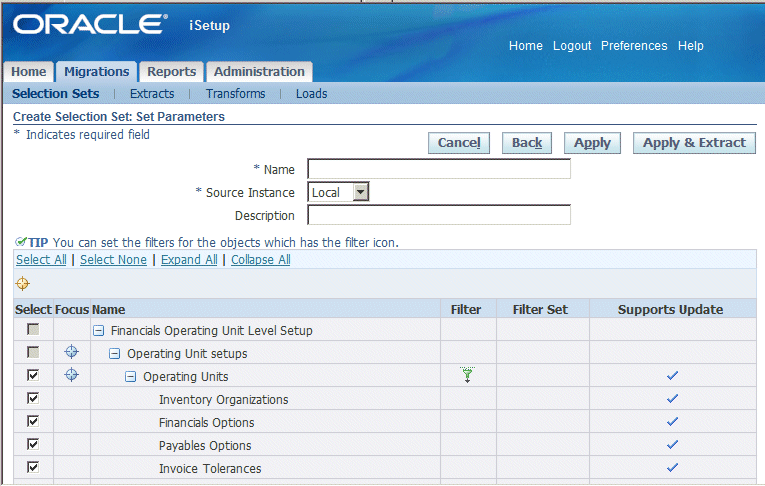Toggle Operating Unit setups checkbox
This screenshot has width=765, height=486.
click(33, 352)
